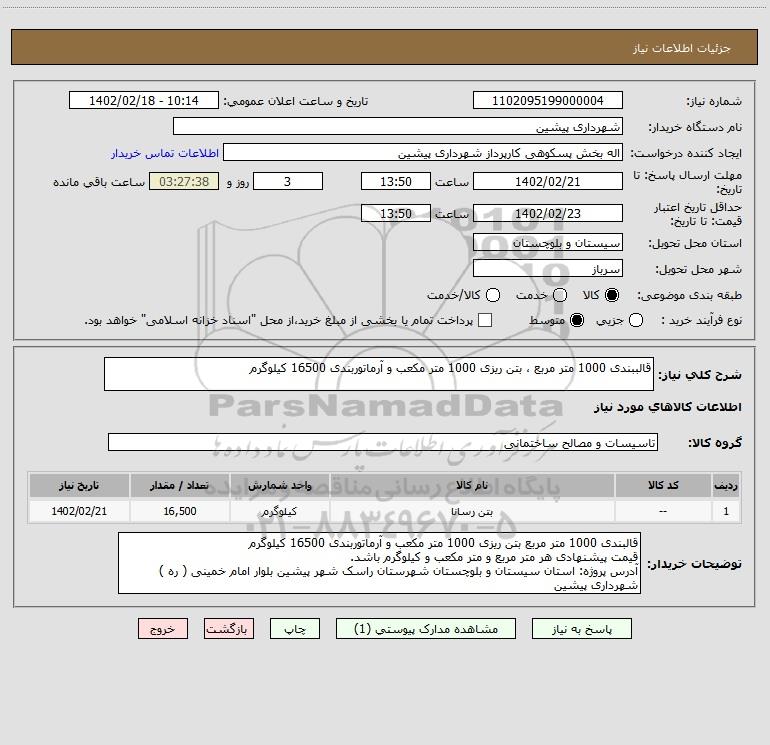Click the شرح کلی نیاز description box
Image resolution: width=770 pixels, height=745 pixels.
pos(379,374)
